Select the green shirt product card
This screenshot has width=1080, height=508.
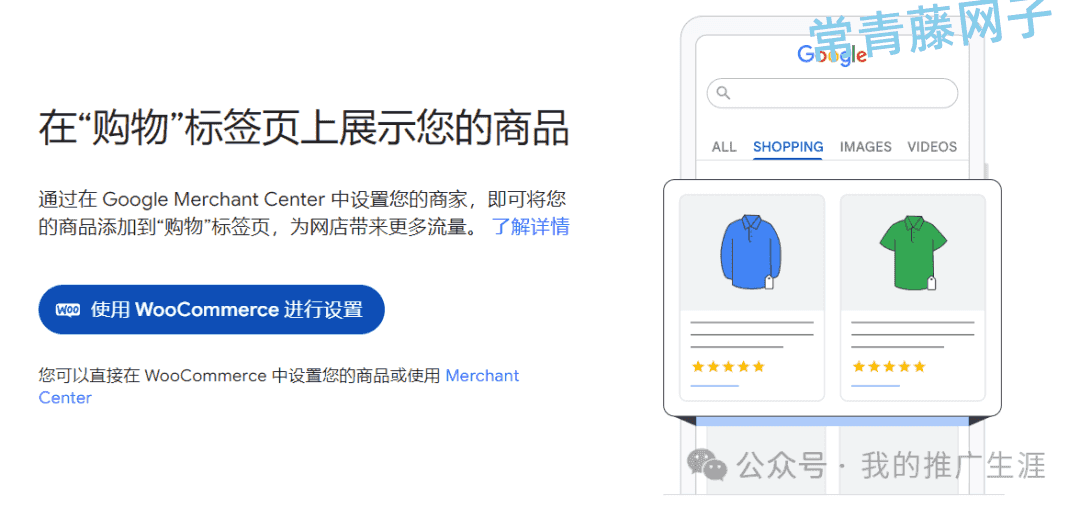913,297
